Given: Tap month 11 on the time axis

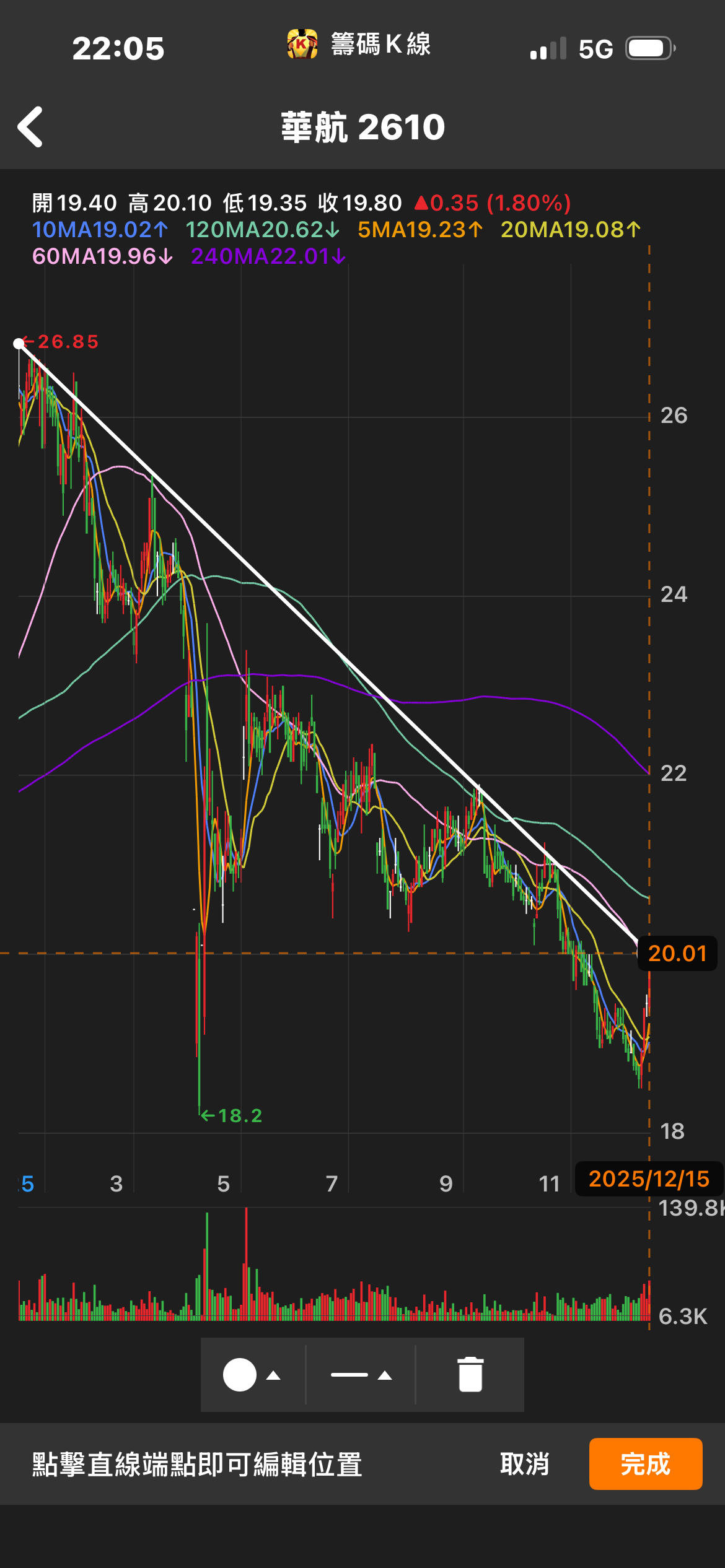Looking at the screenshot, I should [x=549, y=1184].
